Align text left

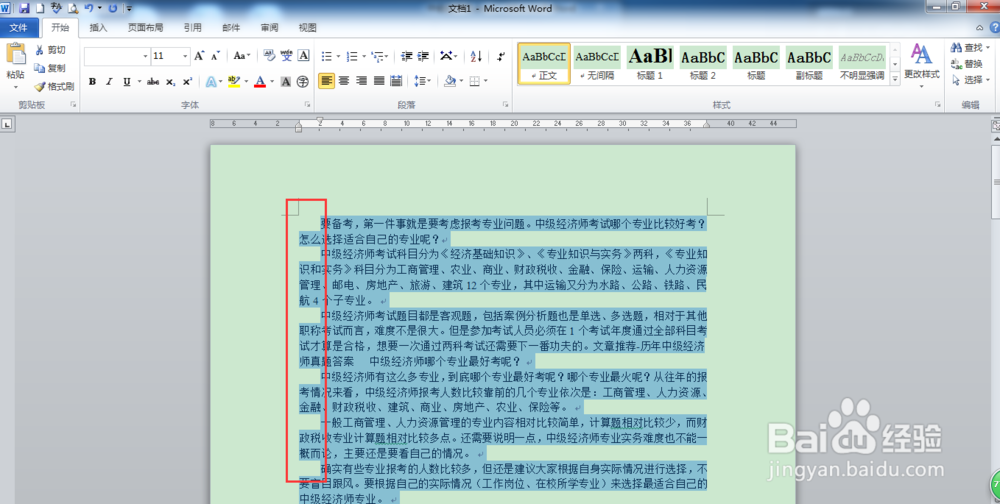(x=327, y=81)
